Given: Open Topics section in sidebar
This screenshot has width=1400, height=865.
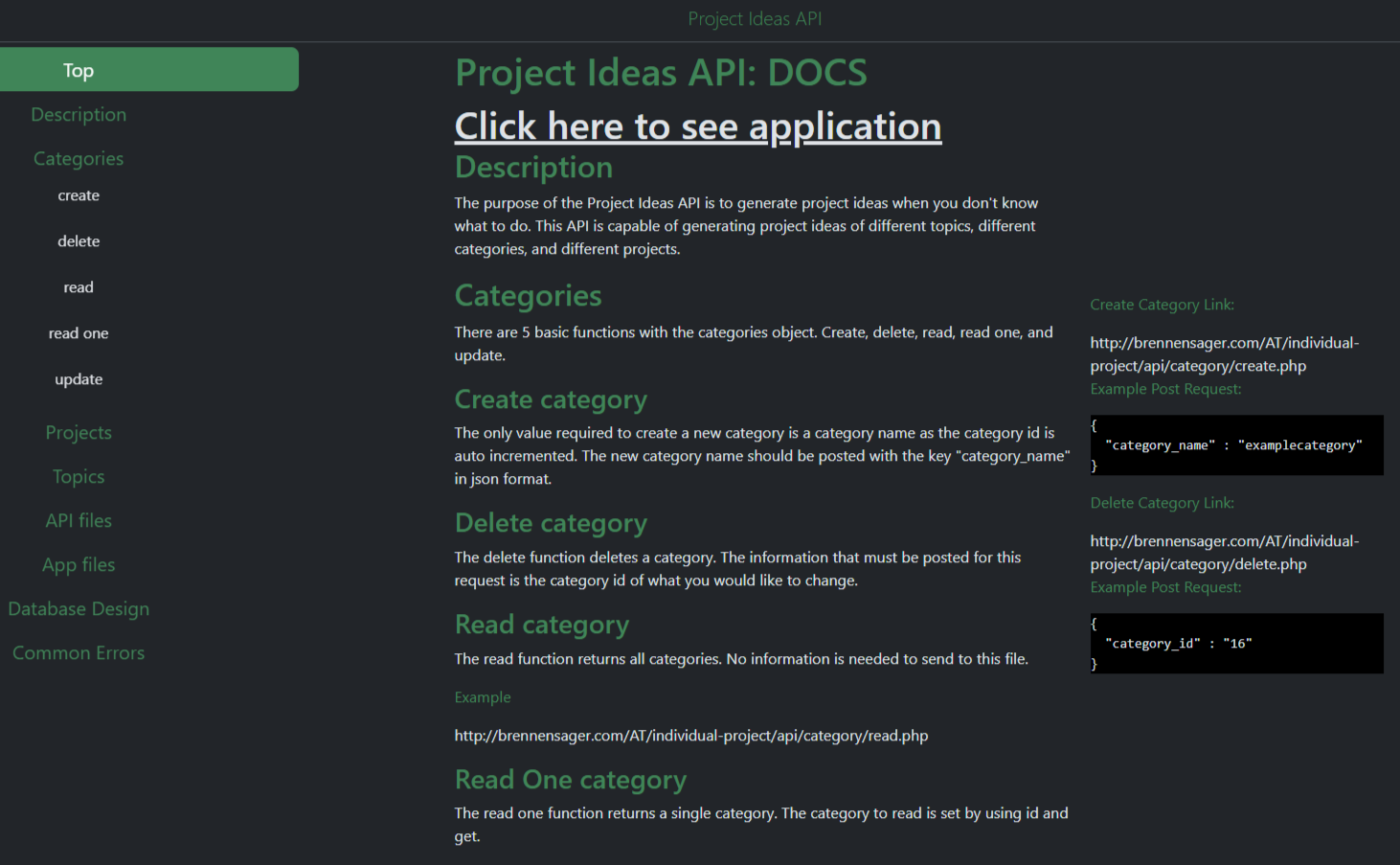Looking at the screenshot, I should [79, 476].
